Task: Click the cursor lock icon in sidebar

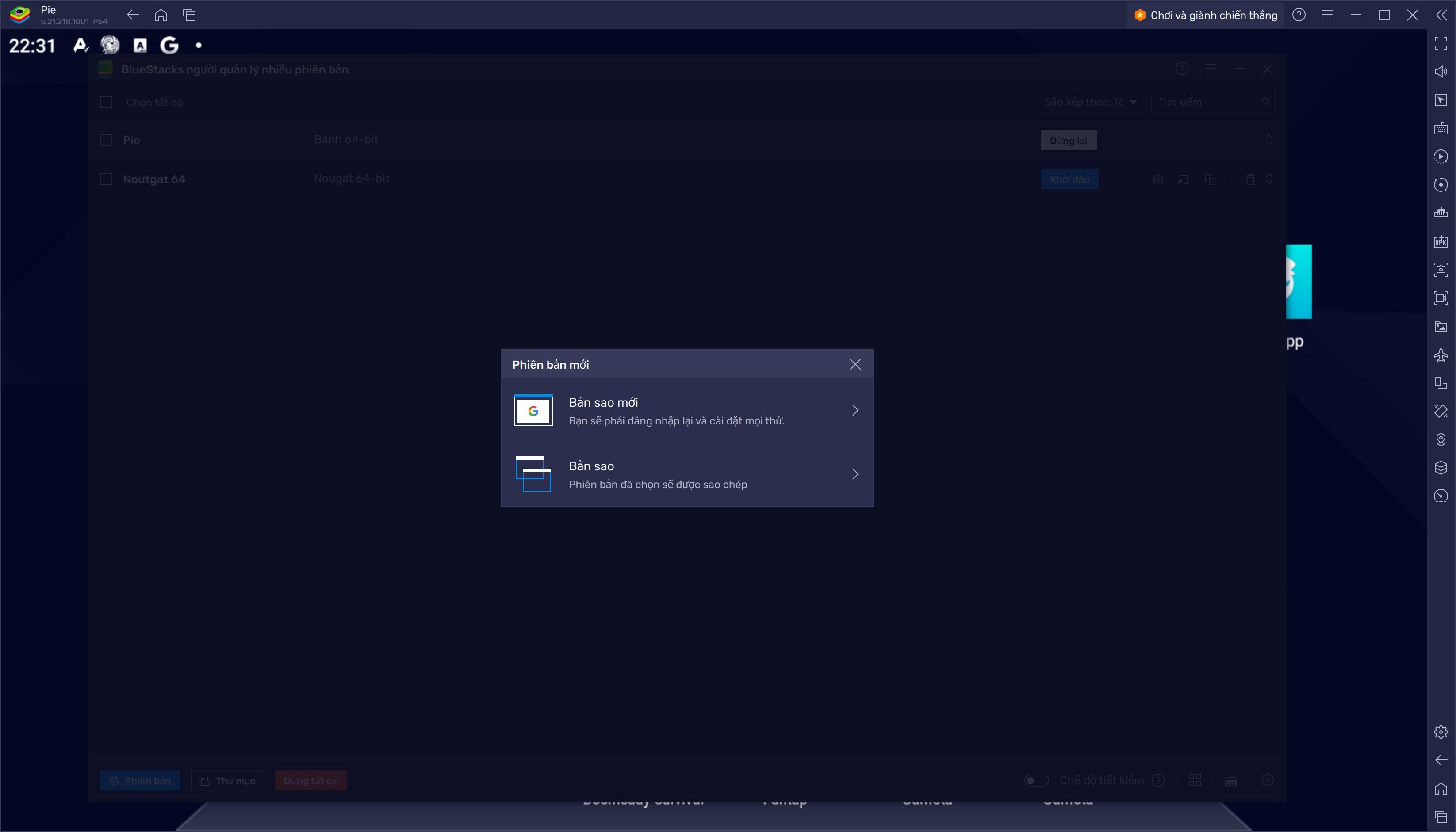Action: click(x=1441, y=100)
